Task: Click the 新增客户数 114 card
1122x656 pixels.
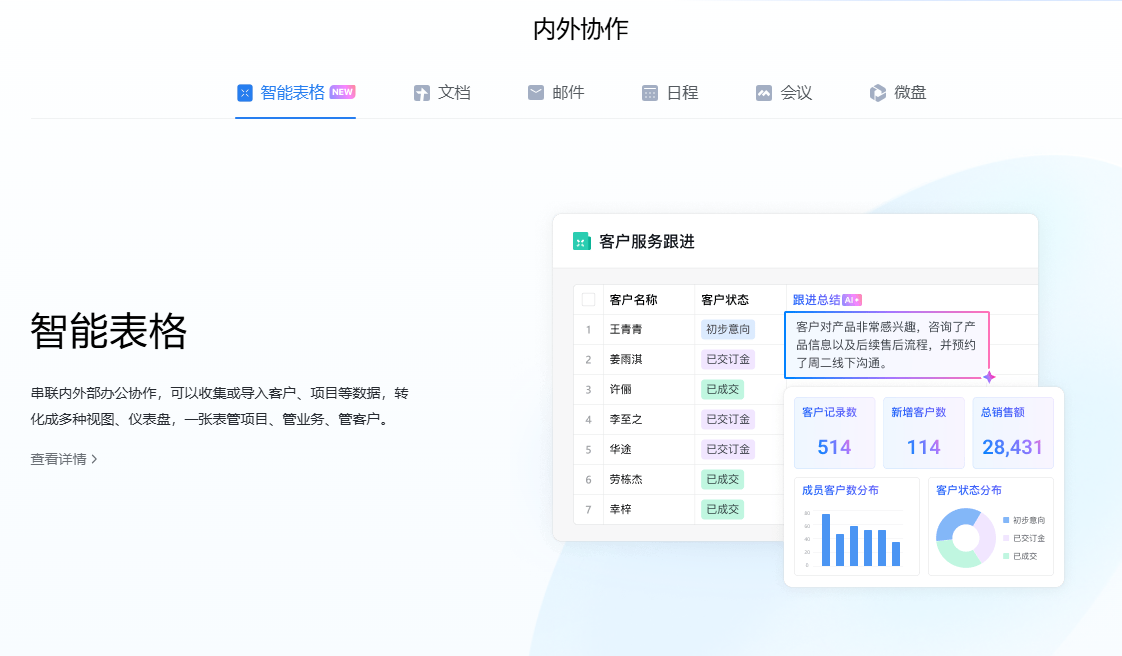Action: point(923,433)
